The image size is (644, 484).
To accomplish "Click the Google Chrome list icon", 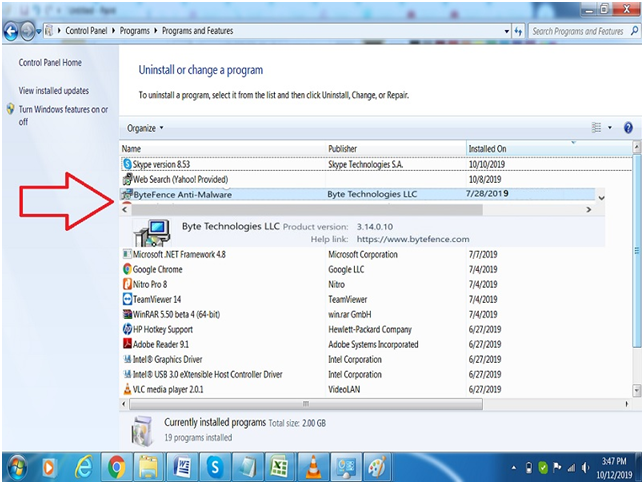I will pyautogui.click(x=127, y=270).
